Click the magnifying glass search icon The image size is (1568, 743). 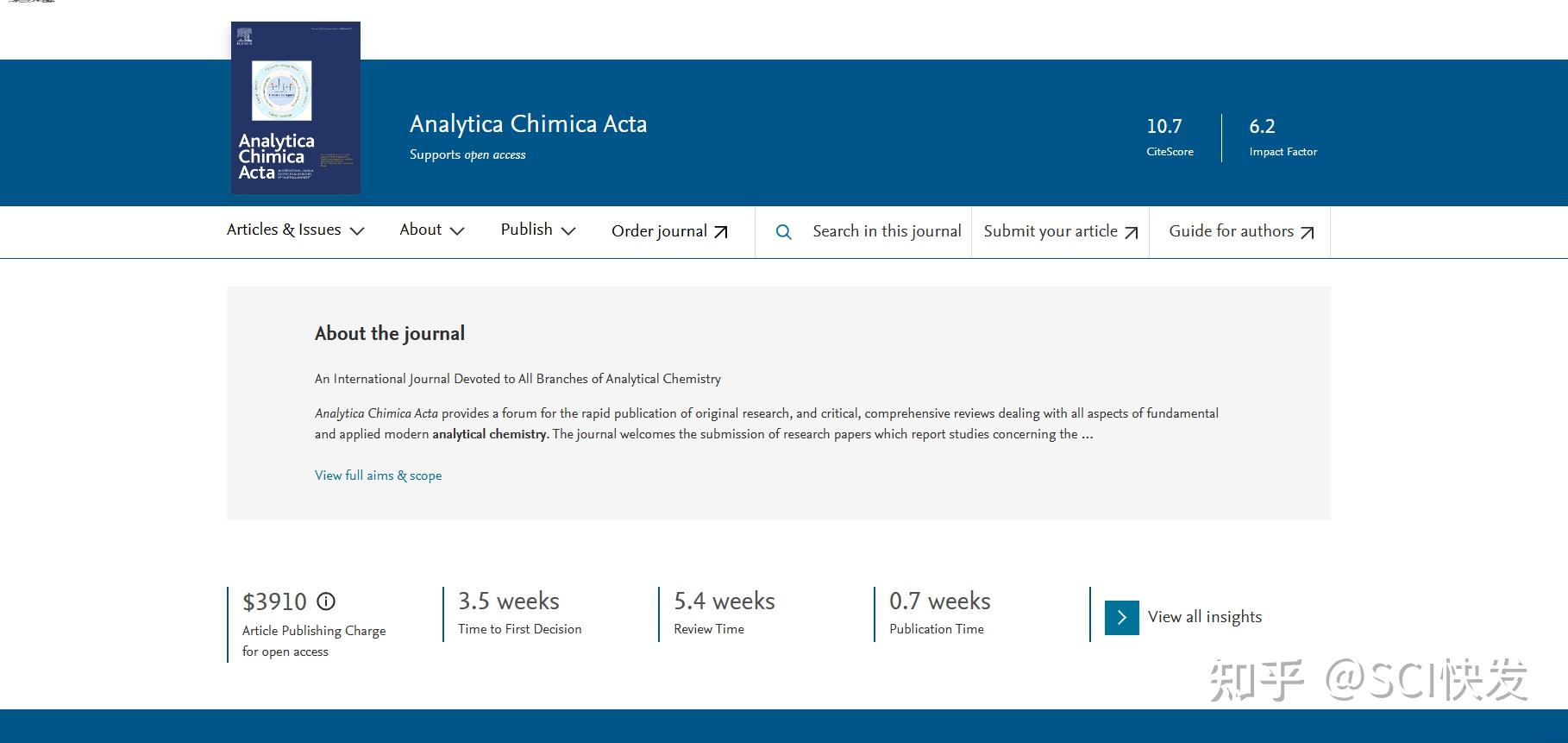click(783, 232)
